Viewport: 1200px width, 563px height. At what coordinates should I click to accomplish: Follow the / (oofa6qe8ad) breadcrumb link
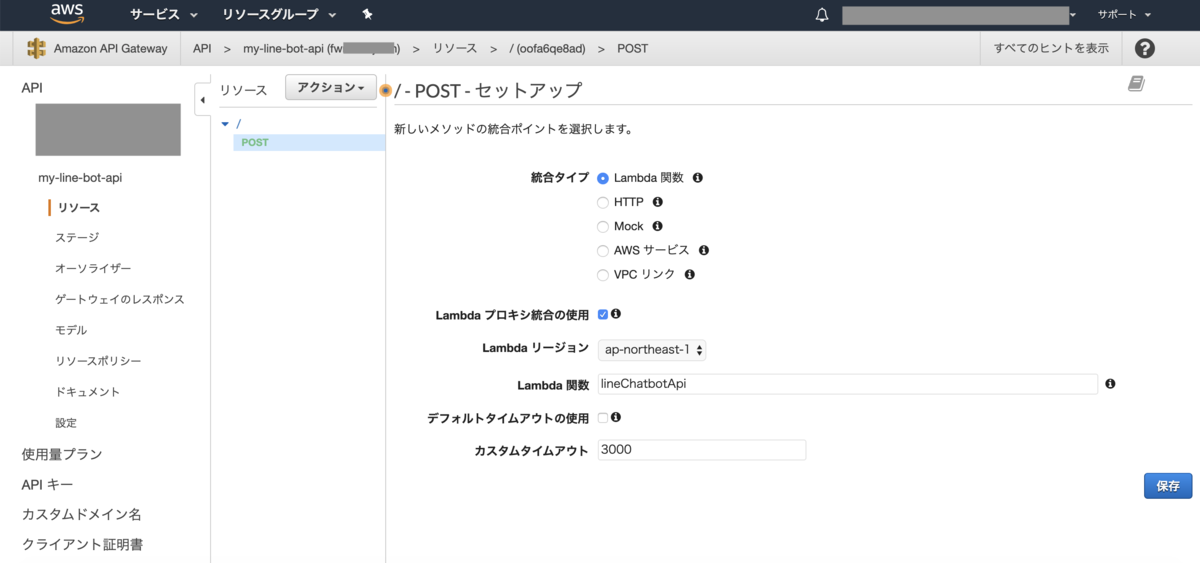[546, 48]
